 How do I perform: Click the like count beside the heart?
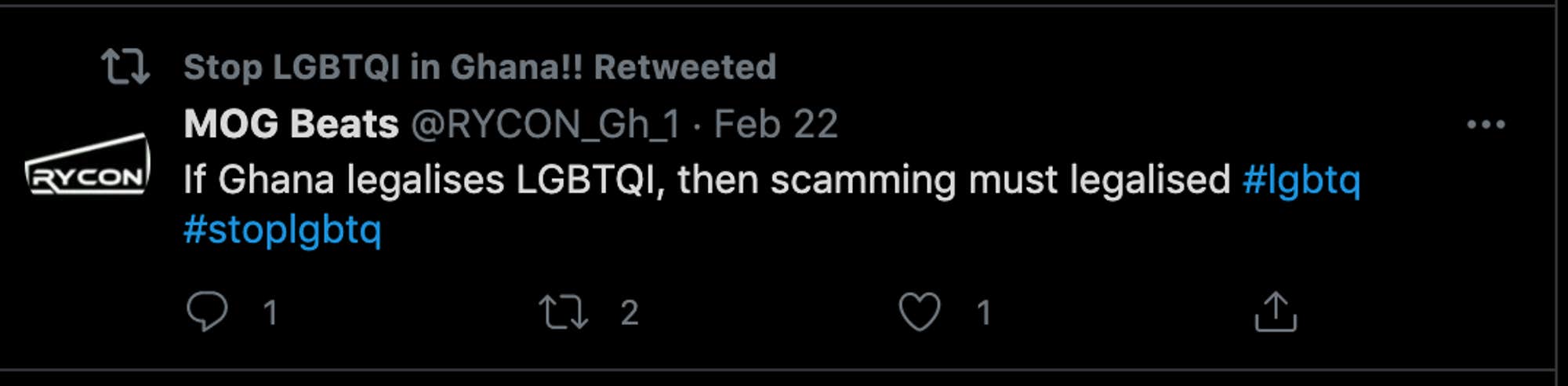pyautogui.click(x=984, y=313)
